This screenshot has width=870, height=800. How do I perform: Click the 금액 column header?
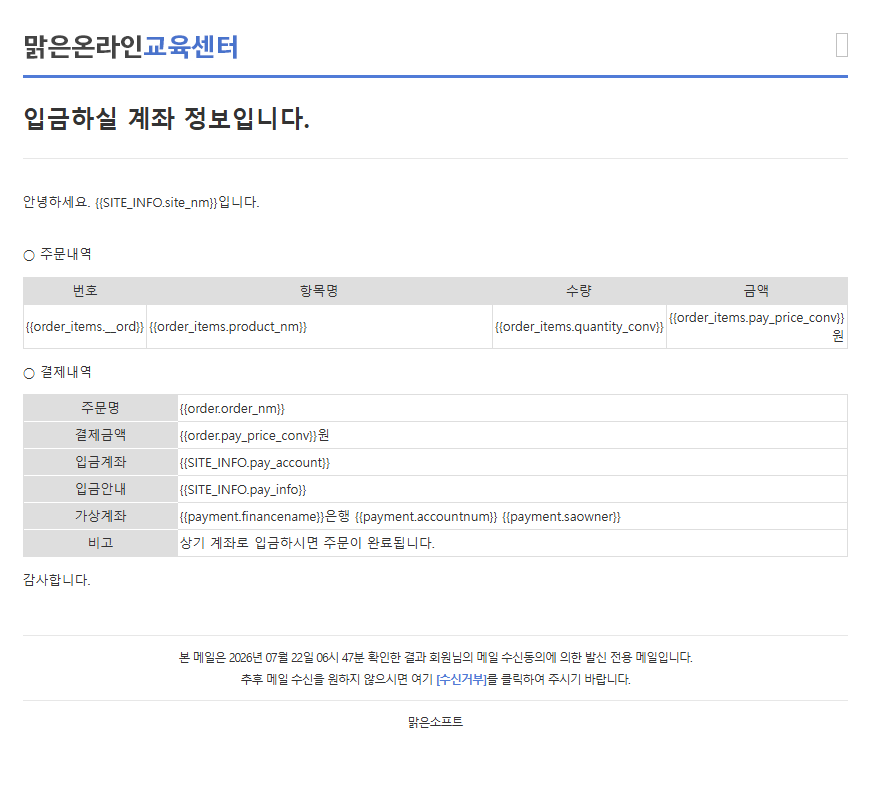pyautogui.click(x=756, y=291)
